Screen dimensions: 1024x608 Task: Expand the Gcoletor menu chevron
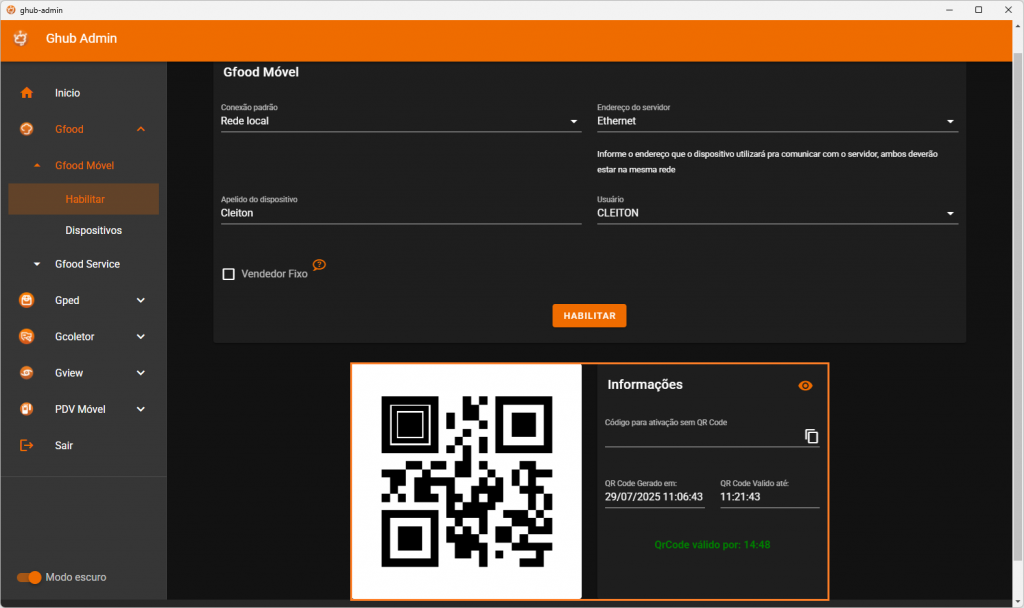(140, 336)
